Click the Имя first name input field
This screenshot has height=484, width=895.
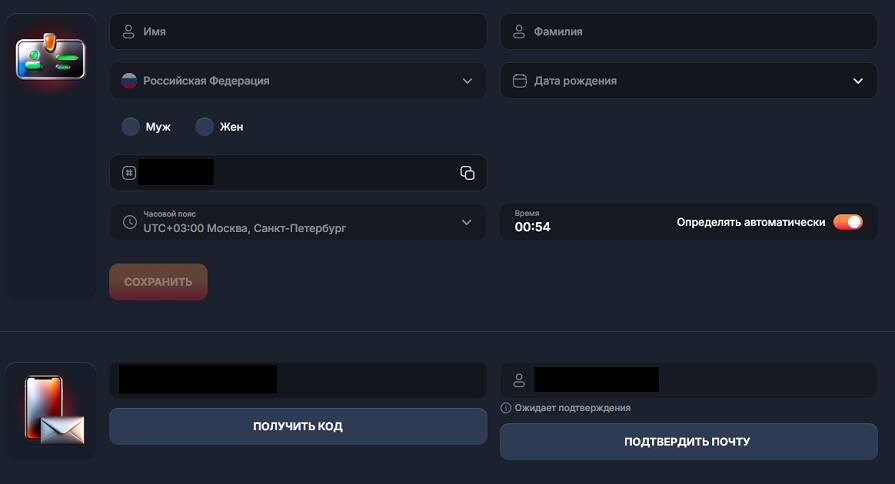pyautogui.click(x=298, y=31)
